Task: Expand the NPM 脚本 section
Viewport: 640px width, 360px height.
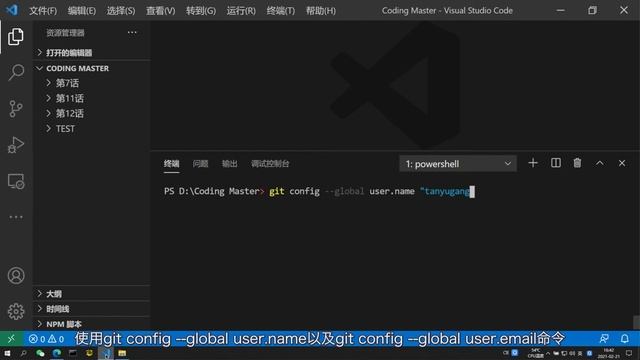Action: pyautogui.click(x=92, y=324)
